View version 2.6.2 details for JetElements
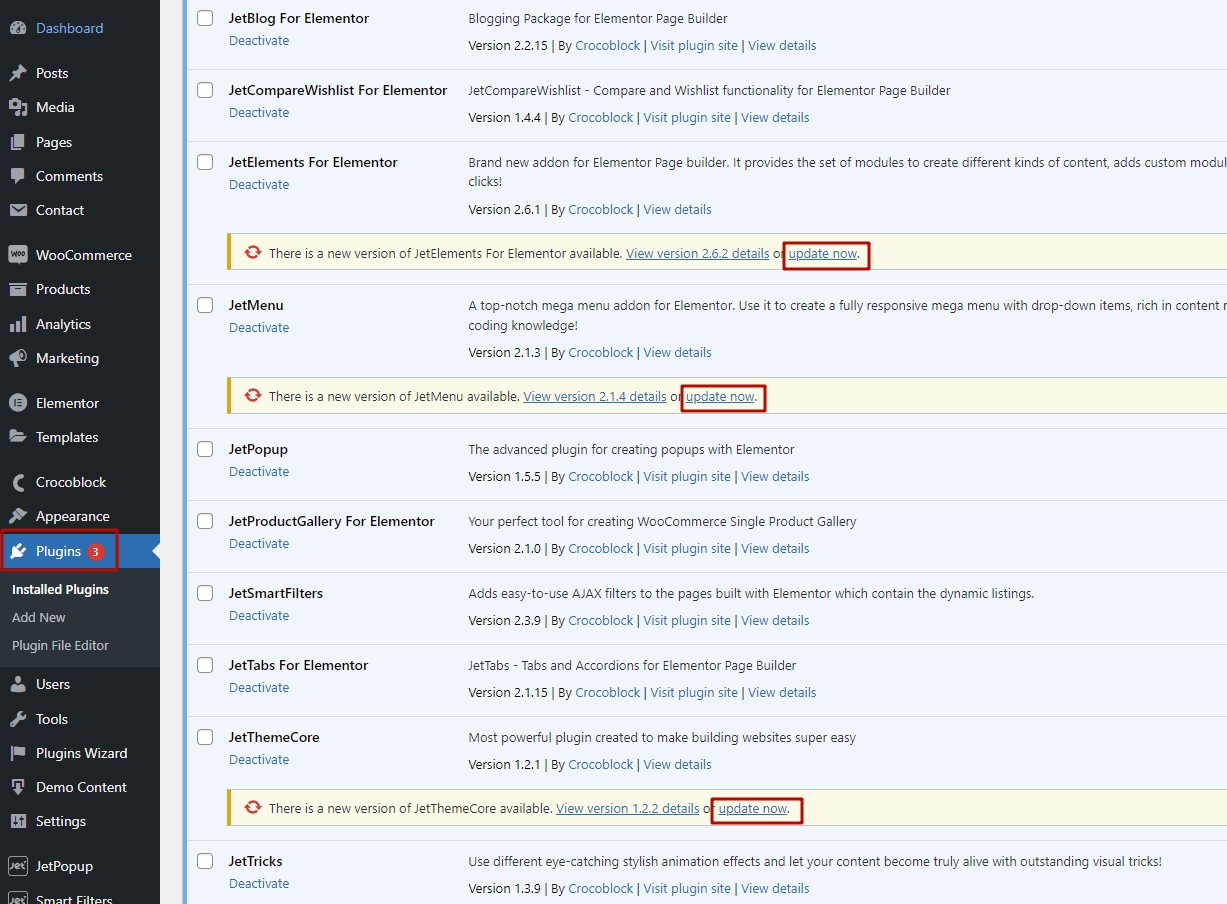This screenshot has width=1227, height=904. (x=697, y=253)
